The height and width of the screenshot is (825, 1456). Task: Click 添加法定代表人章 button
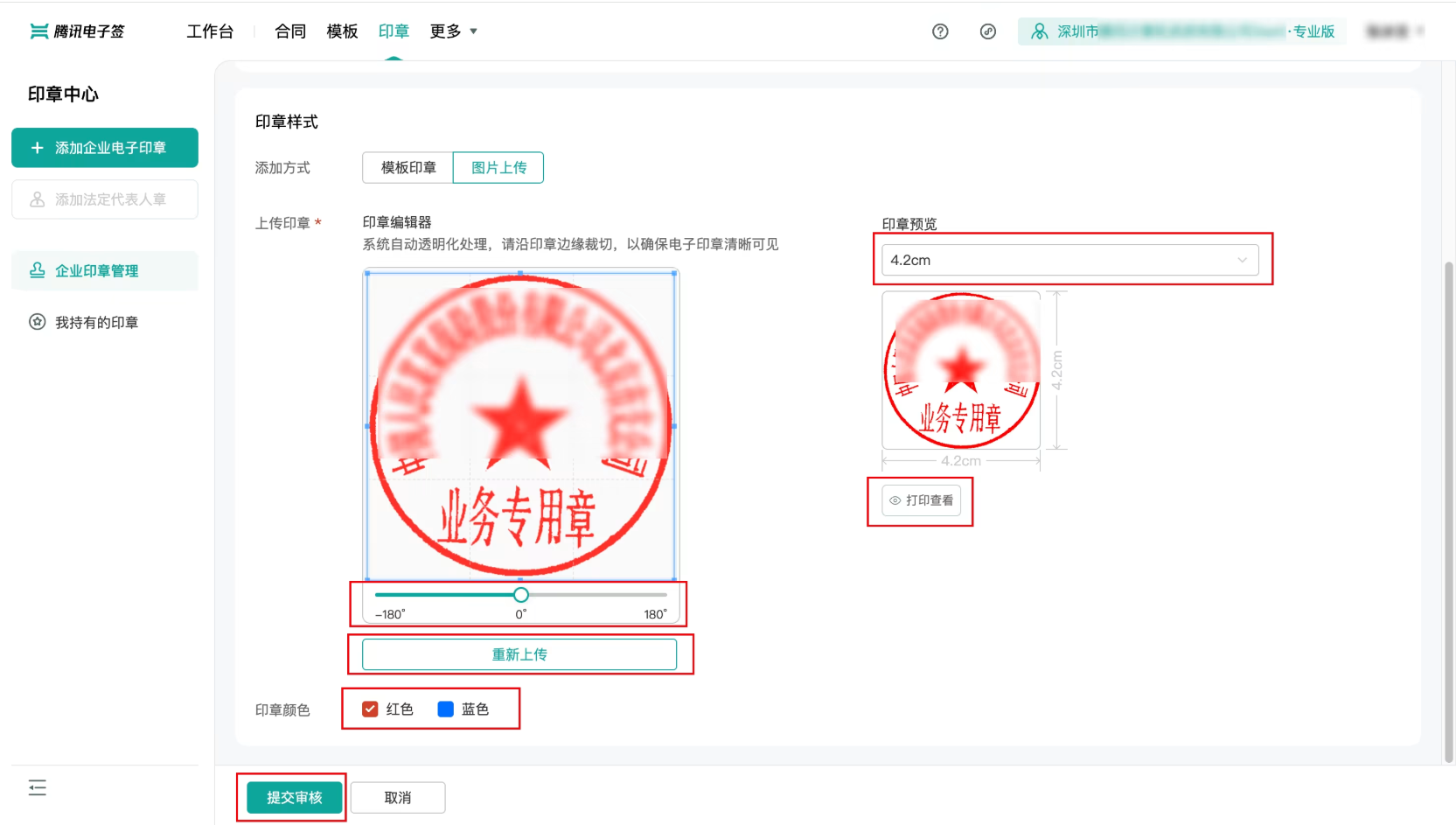[105, 199]
